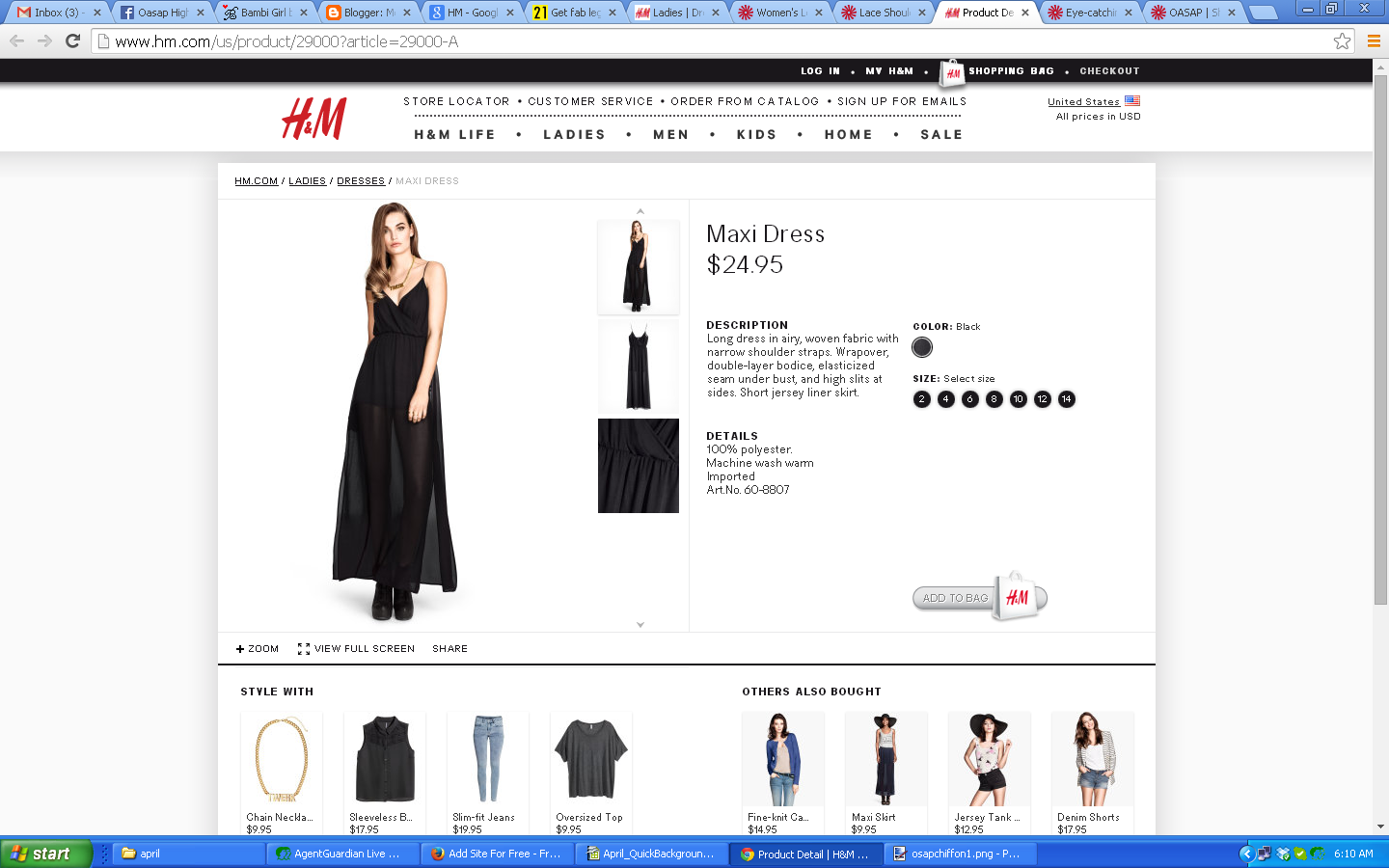This screenshot has height=868, width=1389.
Task: Select size 10
Action: pyautogui.click(x=1019, y=399)
